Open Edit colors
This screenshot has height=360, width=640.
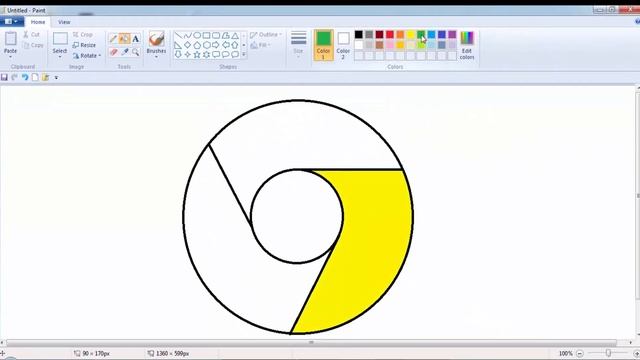tap(467, 45)
